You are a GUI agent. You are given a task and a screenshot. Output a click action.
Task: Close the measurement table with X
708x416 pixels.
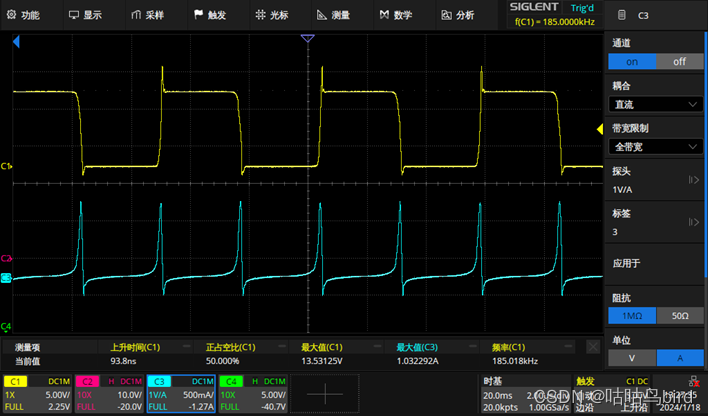click(593, 347)
